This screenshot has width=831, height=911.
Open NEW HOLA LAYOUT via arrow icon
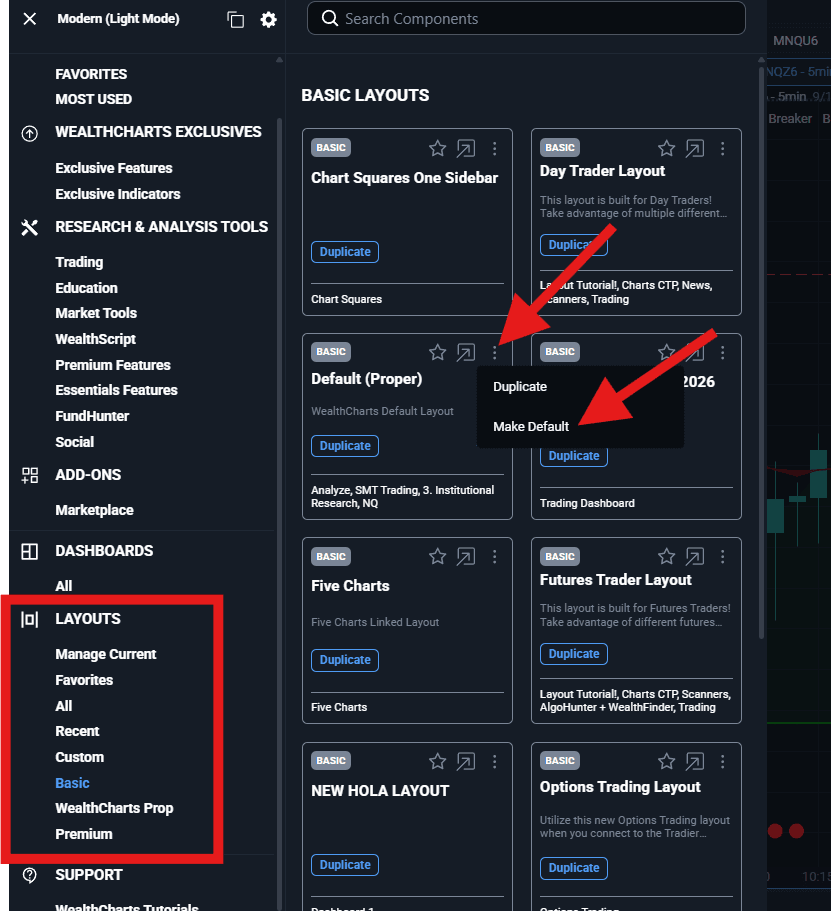[x=465, y=761]
